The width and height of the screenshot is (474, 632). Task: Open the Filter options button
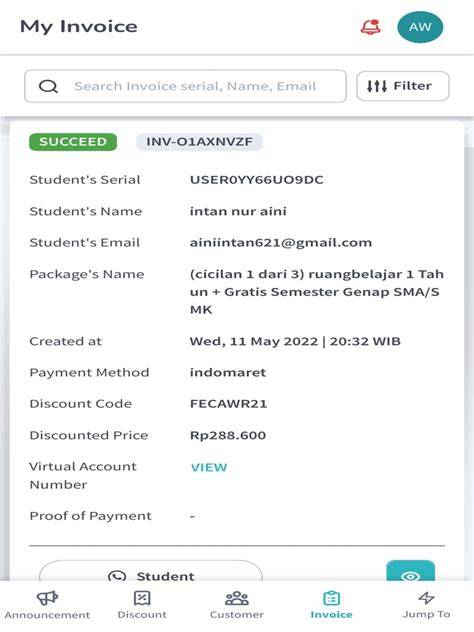403,86
